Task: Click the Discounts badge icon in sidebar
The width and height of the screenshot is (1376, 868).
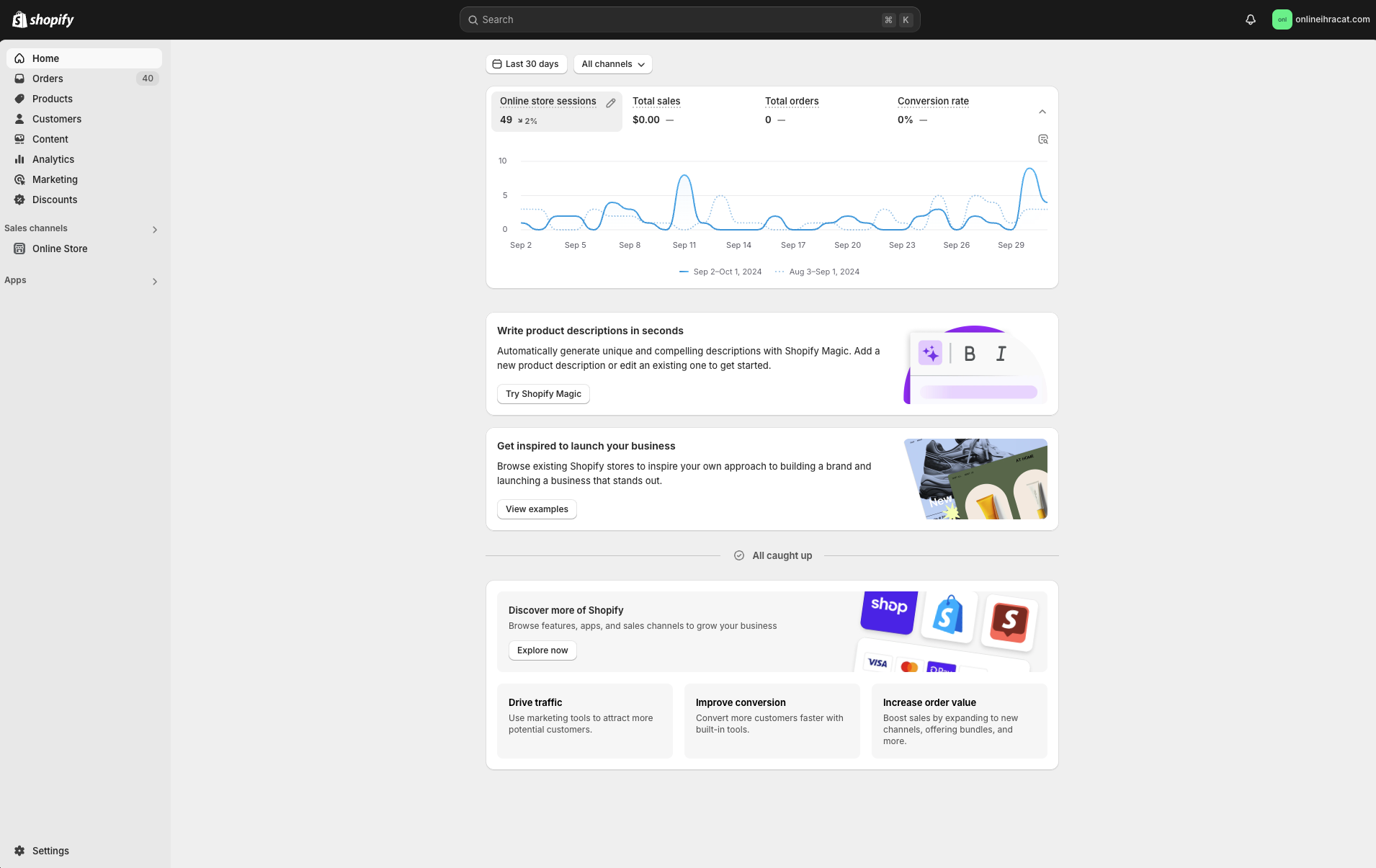Action: pos(19,200)
